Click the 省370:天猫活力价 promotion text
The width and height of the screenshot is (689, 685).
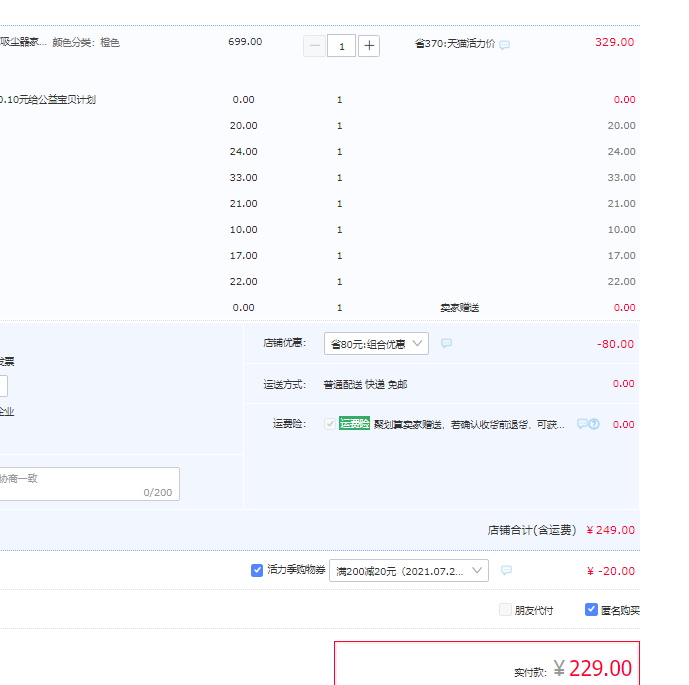pos(455,43)
